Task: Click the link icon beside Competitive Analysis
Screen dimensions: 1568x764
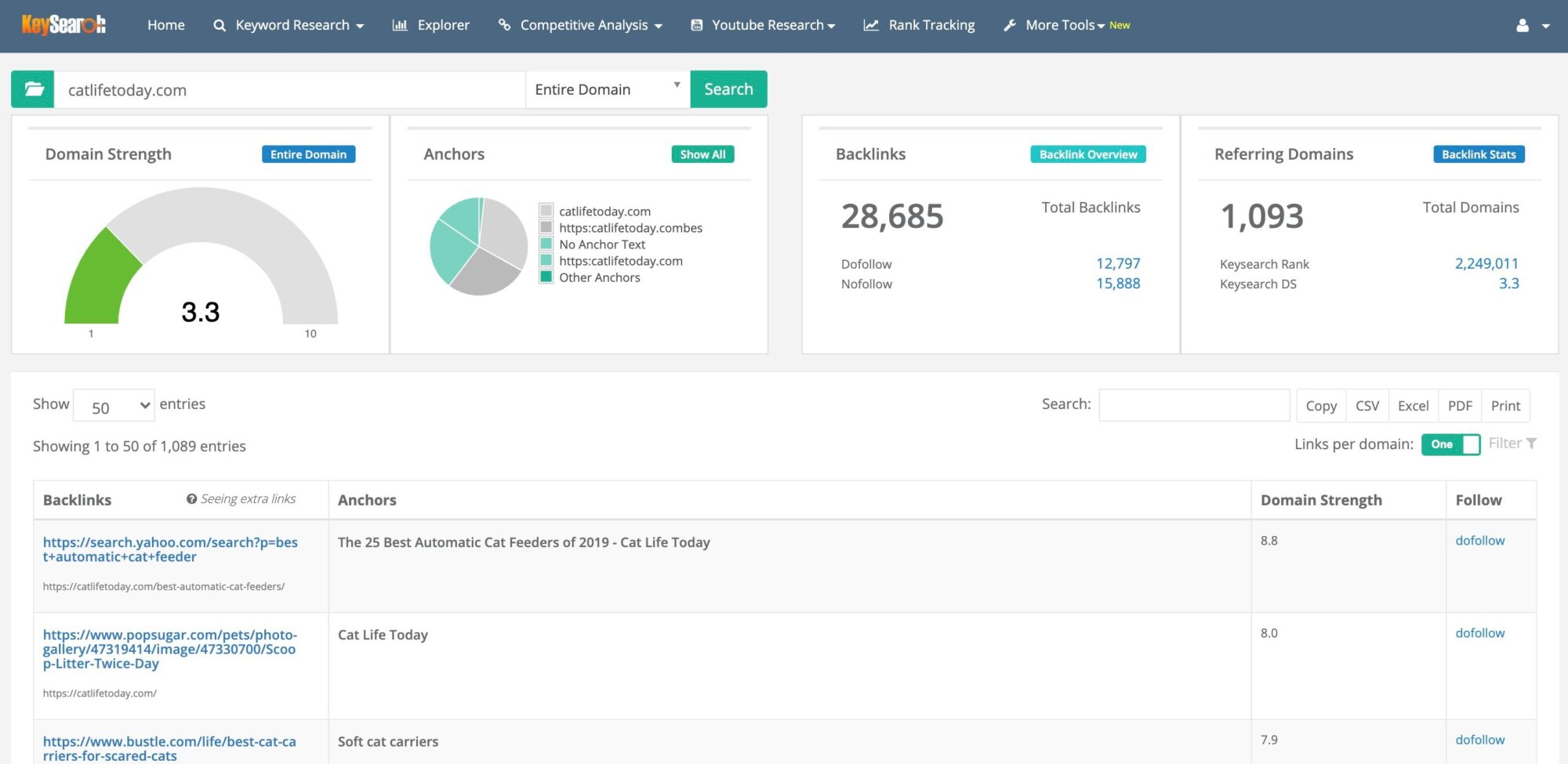Action: tap(504, 25)
